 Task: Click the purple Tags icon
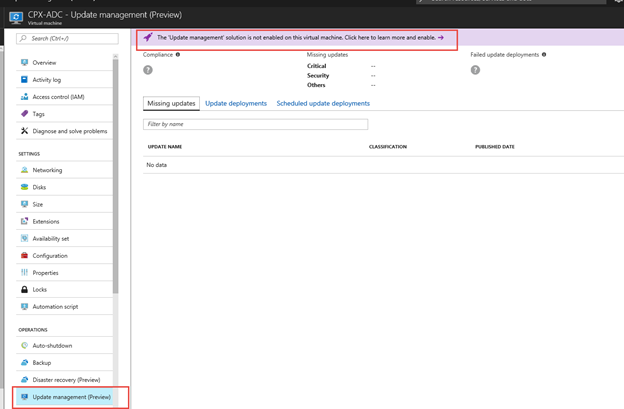[24, 114]
